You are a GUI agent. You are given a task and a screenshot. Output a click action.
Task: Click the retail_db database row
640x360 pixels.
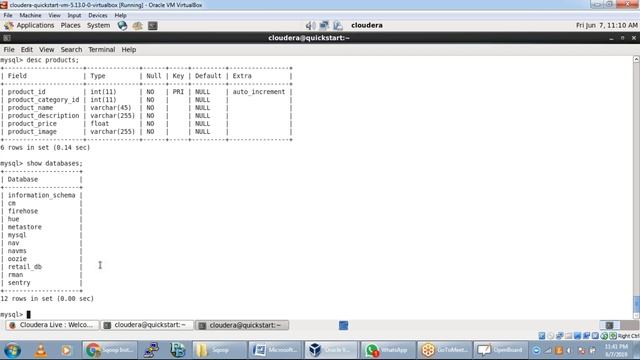[24, 267]
